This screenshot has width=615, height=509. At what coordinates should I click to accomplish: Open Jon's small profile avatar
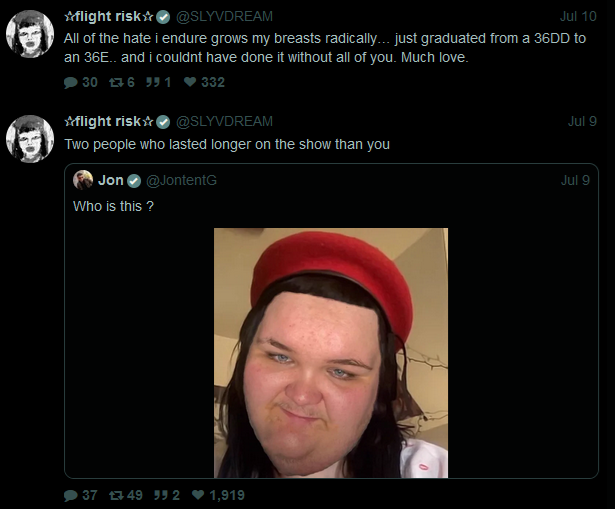[x=83, y=180]
